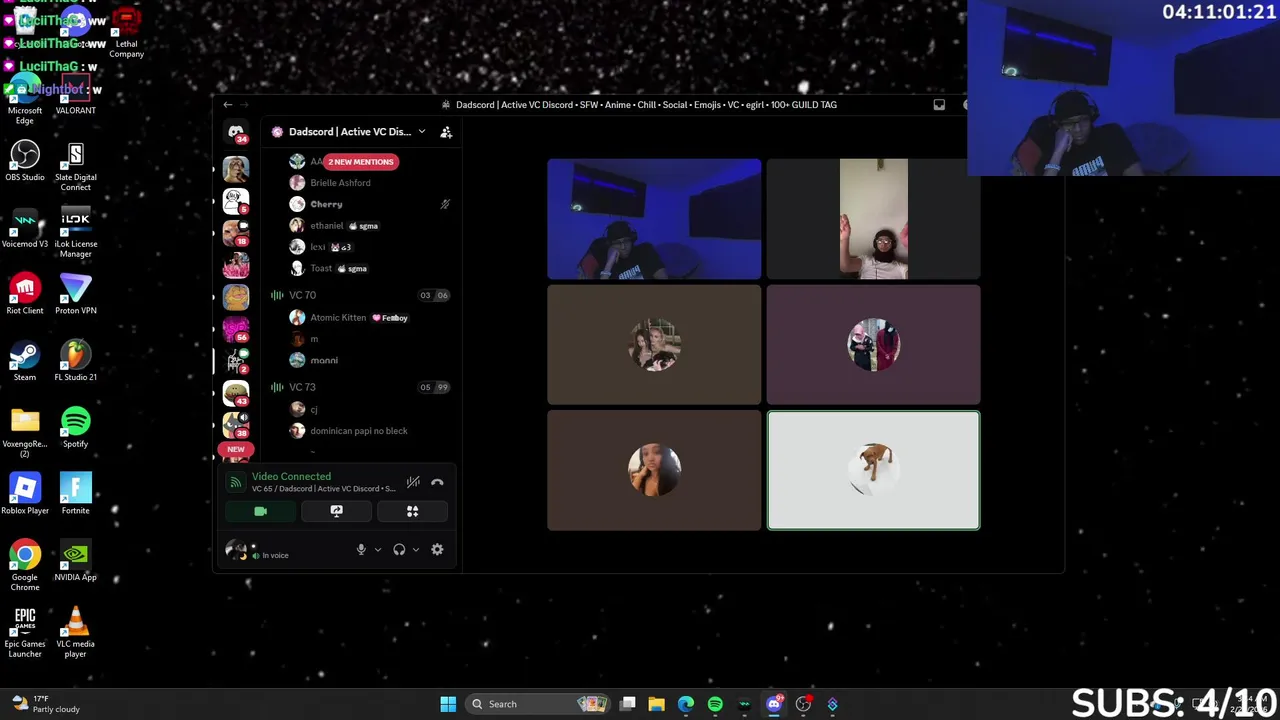Toggle headphone deafen in user panel

coord(399,549)
